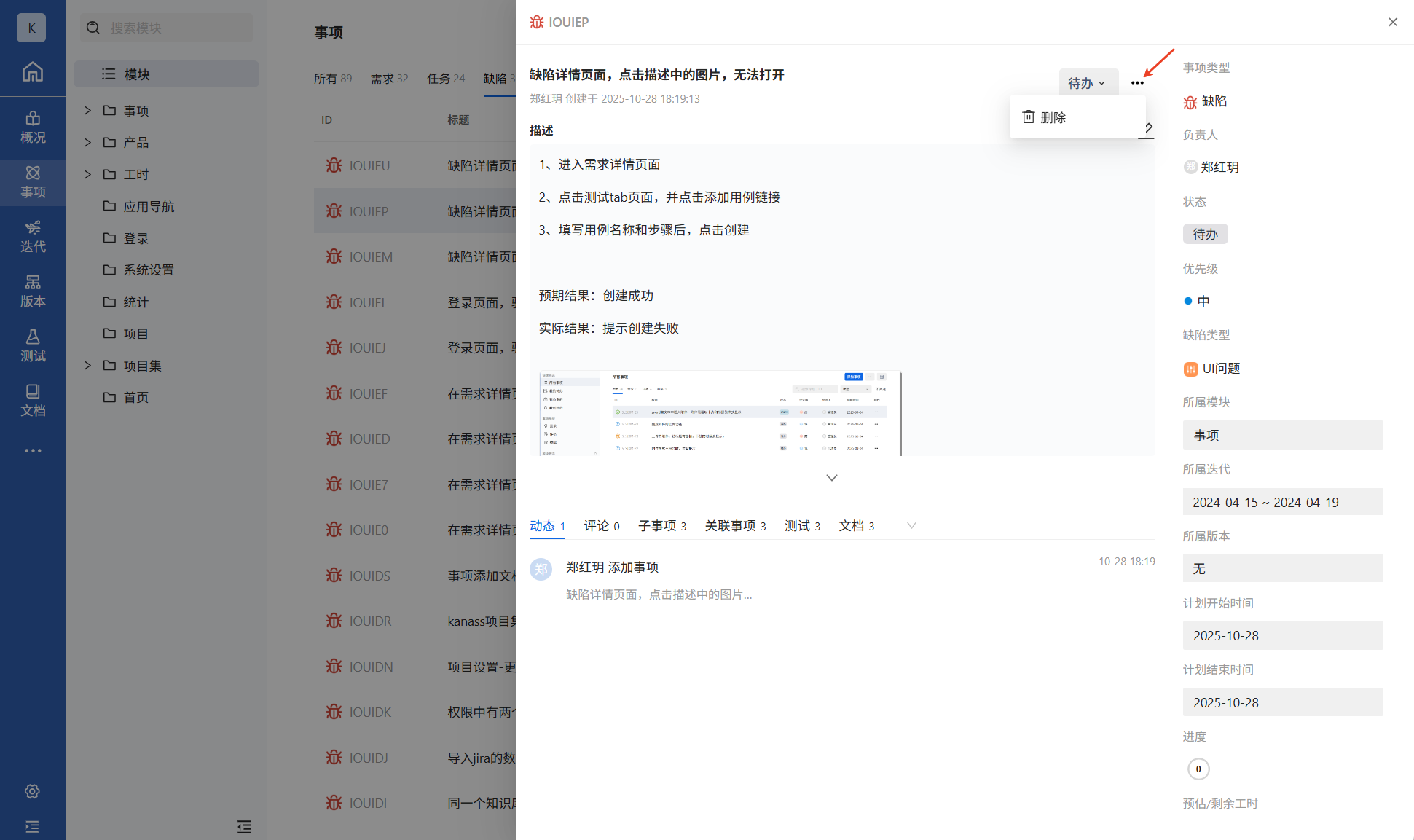Go to 概况 overview section
The width and height of the screenshot is (1414, 840).
pos(33,127)
